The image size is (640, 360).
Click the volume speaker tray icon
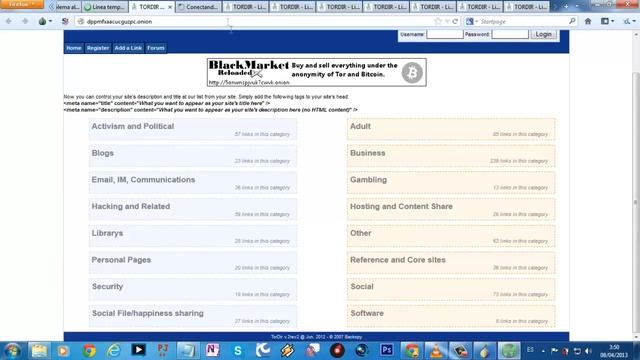pos(588,351)
